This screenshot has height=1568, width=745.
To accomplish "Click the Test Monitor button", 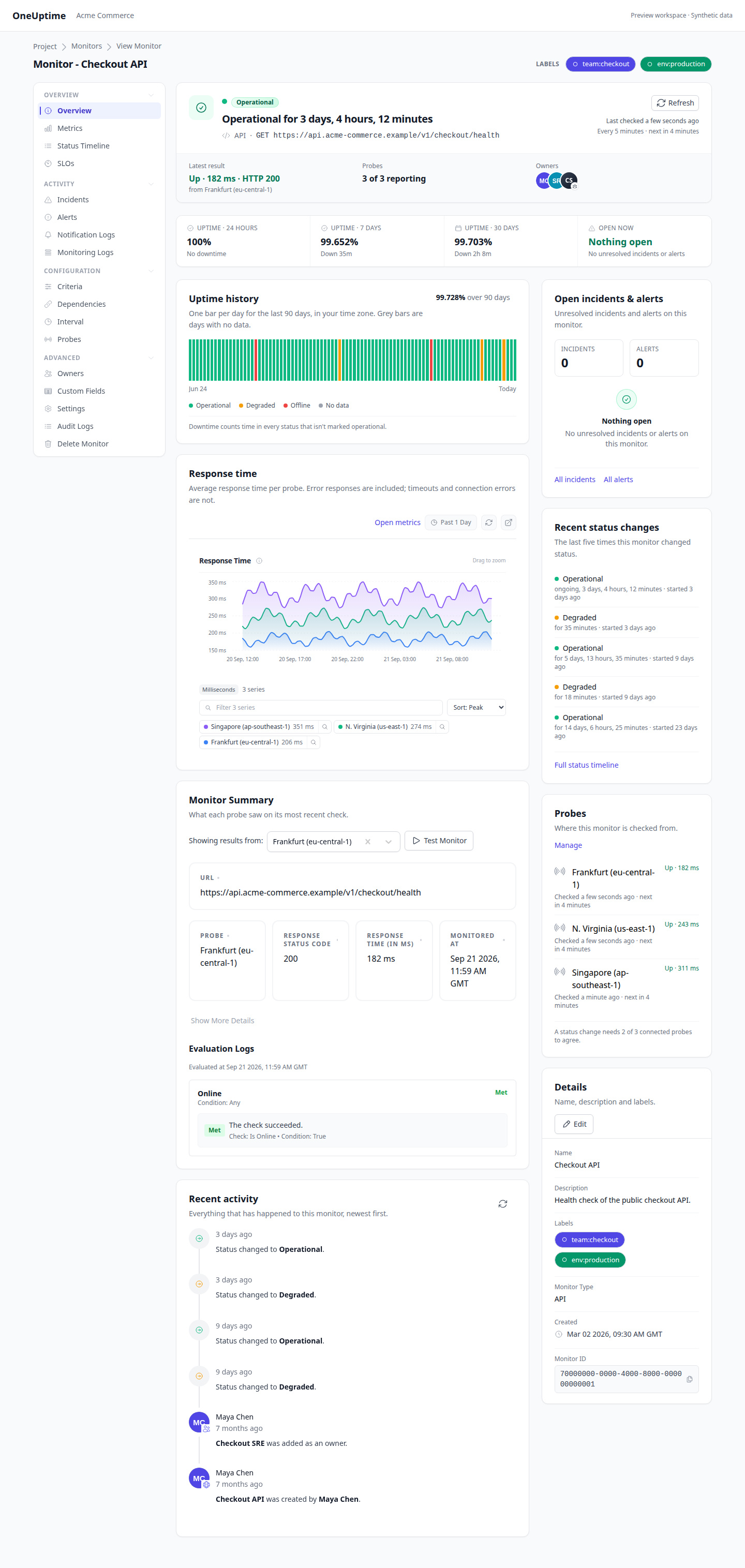I will (x=439, y=841).
